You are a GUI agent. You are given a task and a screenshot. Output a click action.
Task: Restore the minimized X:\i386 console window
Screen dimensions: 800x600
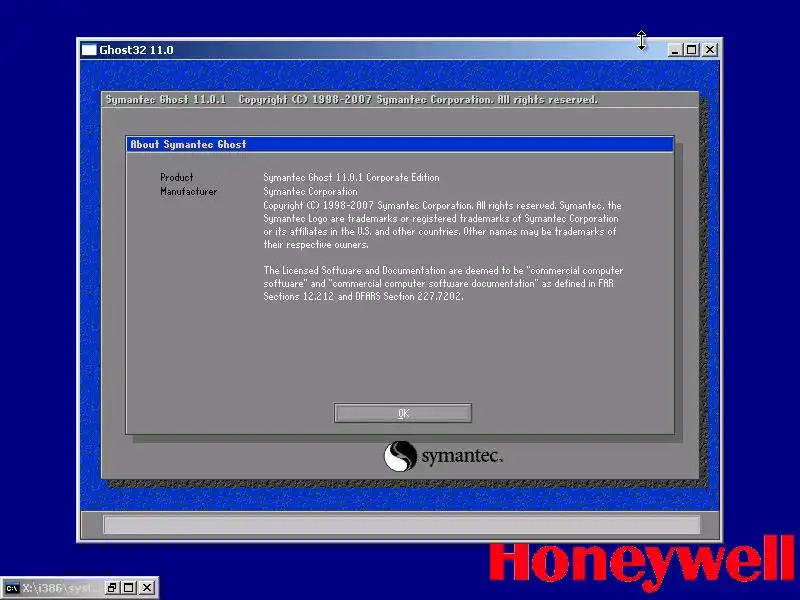pos(112,588)
